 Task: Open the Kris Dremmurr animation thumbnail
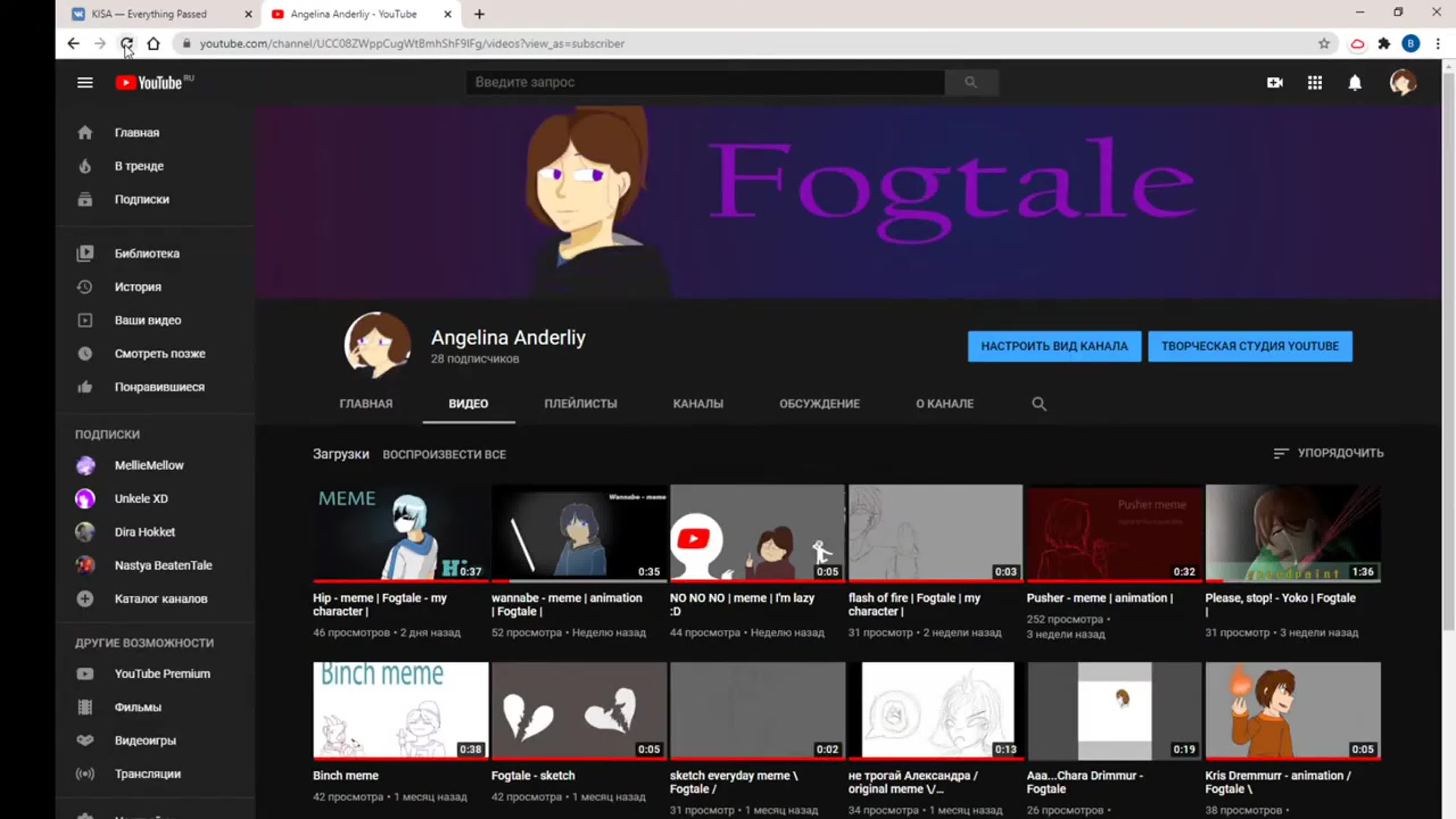click(1292, 711)
